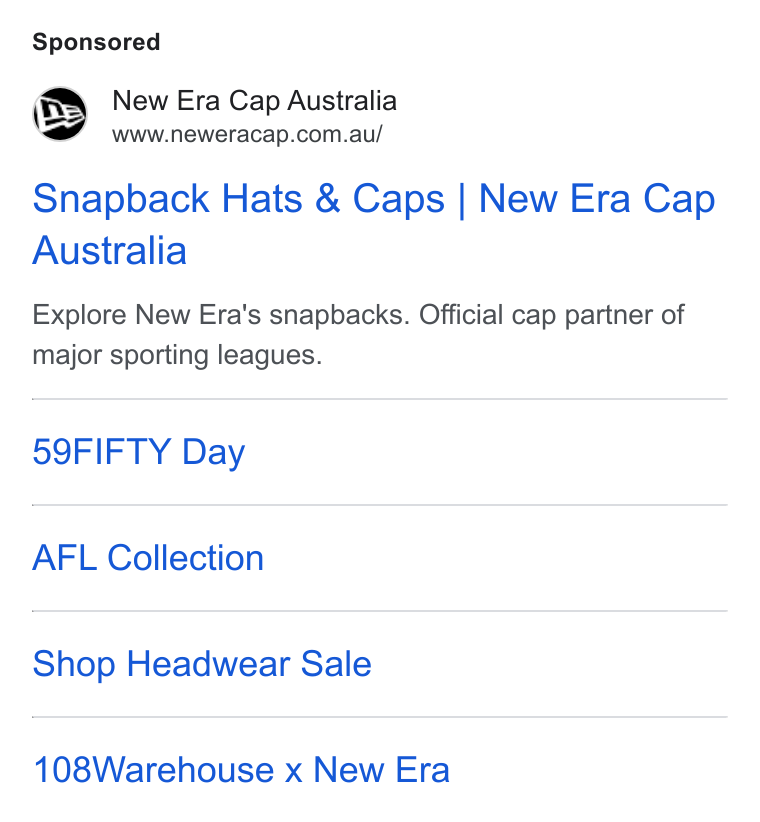Image resolution: width=760 pixels, height=822 pixels.
Task: Open the 108Warehouse x New Era link
Action: click(x=241, y=770)
